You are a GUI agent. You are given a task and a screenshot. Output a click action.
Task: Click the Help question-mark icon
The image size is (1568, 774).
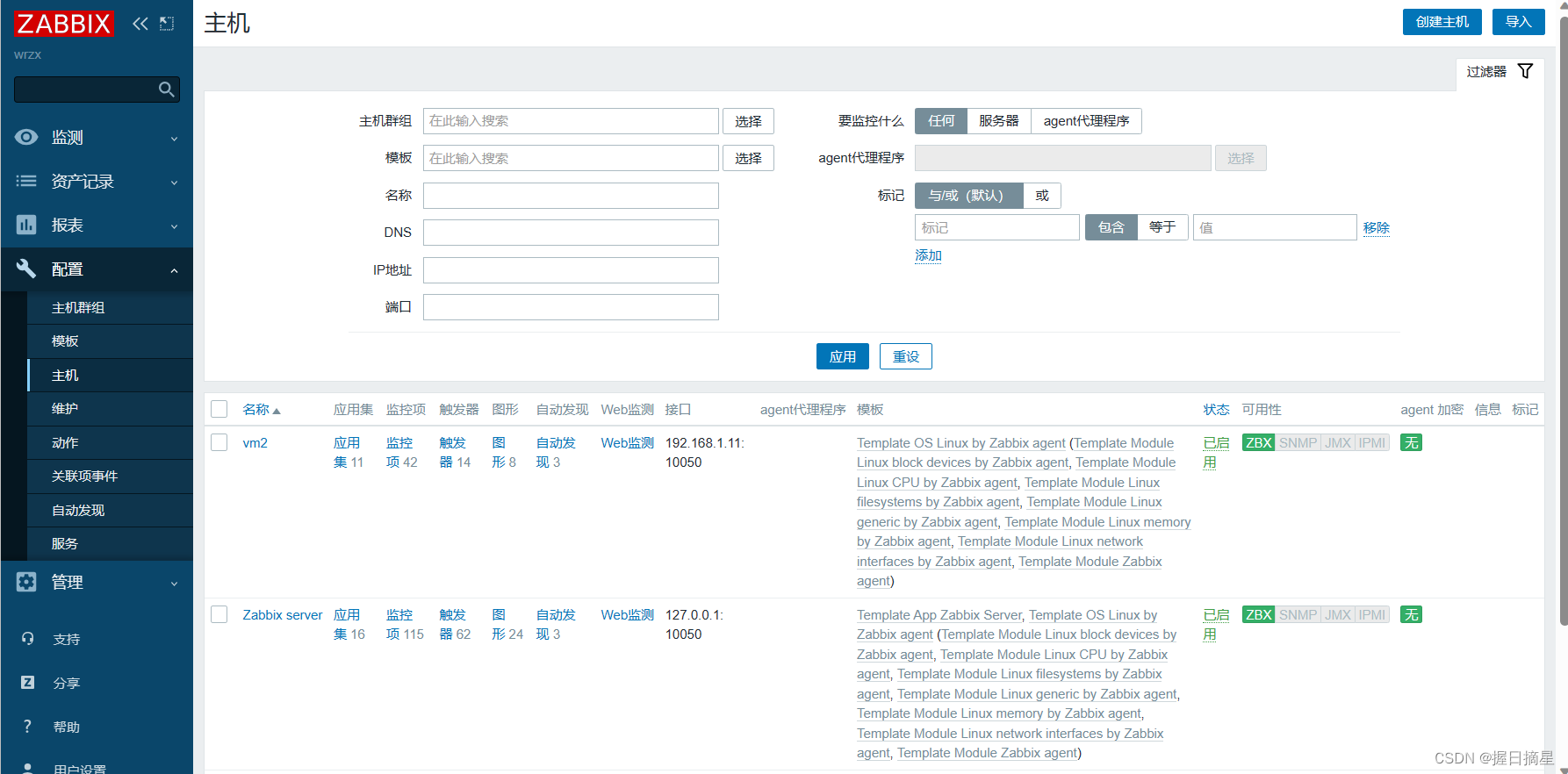pyautogui.click(x=27, y=727)
